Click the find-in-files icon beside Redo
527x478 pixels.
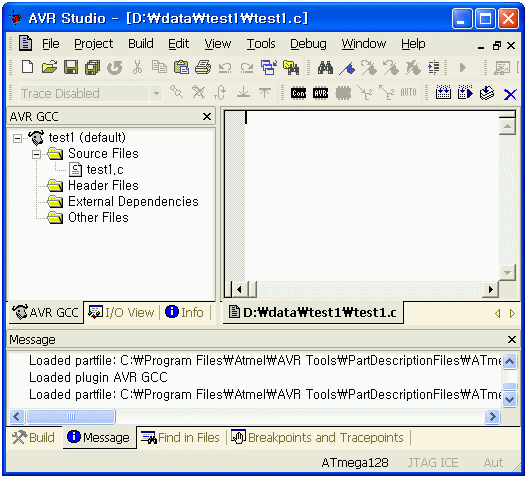tap(291, 67)
